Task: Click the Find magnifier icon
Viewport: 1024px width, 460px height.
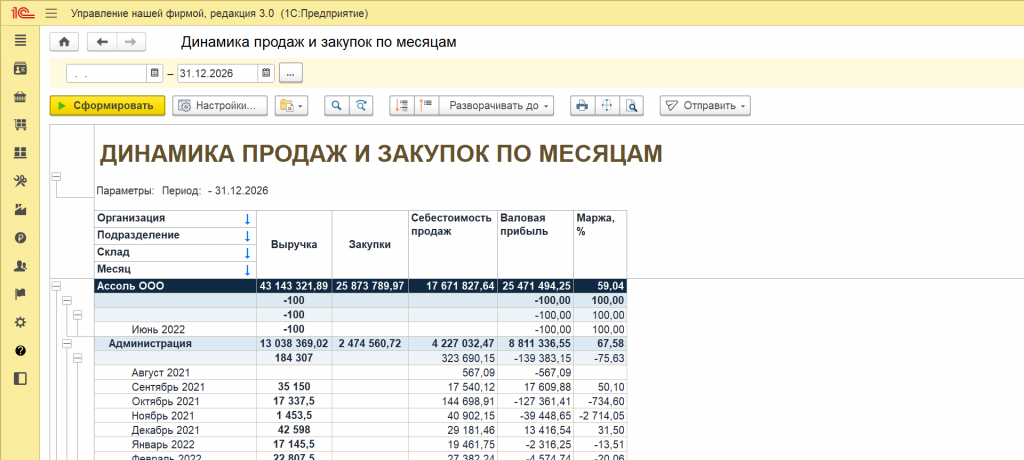Action: [337, 105]
